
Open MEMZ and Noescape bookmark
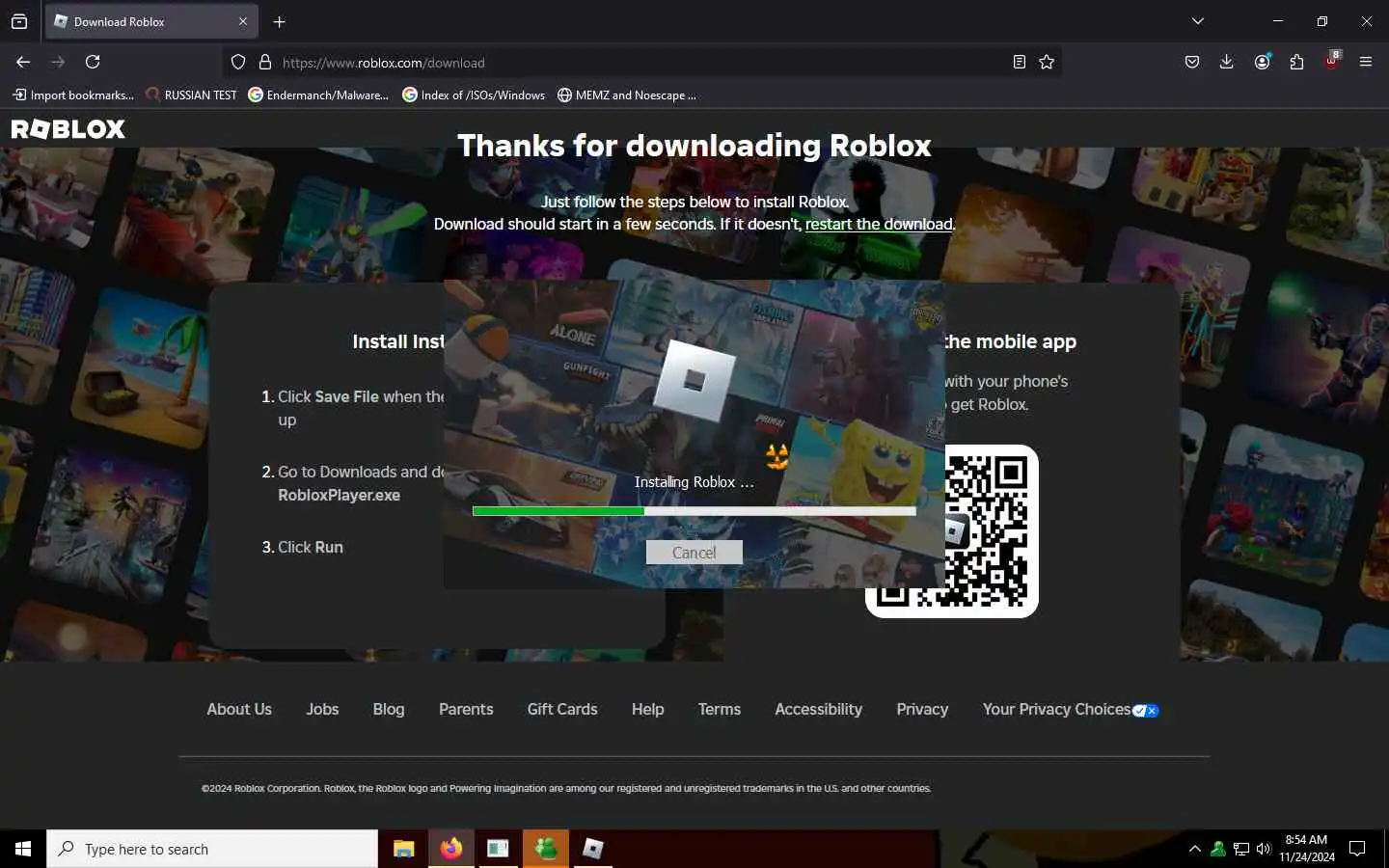[x=627, y=95]
